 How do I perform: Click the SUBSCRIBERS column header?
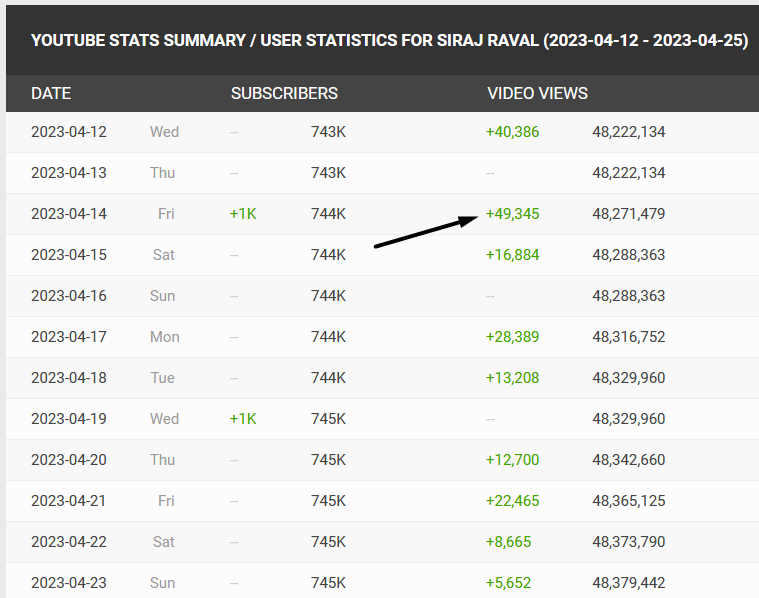tap(284, 93)
